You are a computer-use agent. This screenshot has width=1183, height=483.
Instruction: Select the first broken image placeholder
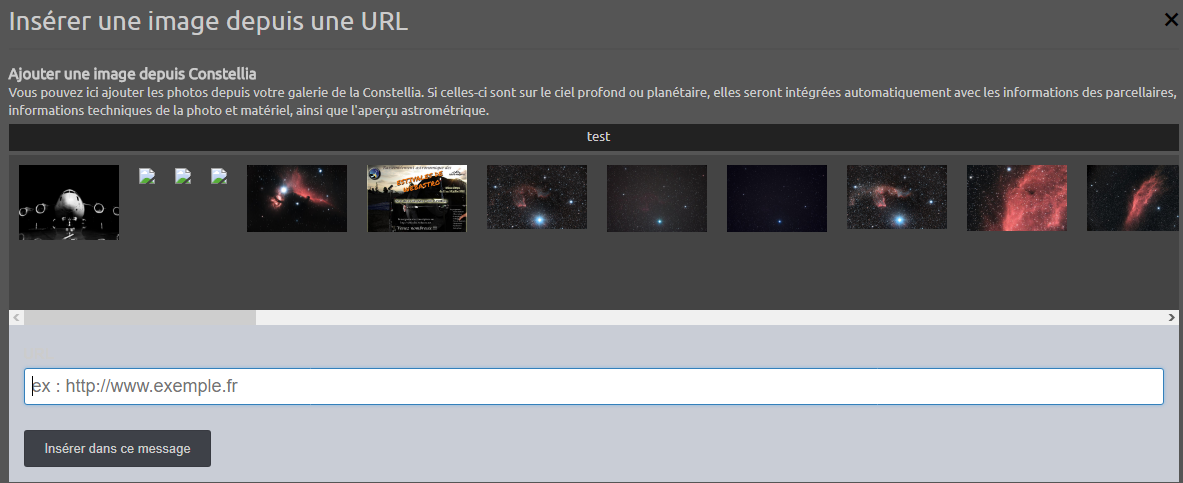point(147,176)
